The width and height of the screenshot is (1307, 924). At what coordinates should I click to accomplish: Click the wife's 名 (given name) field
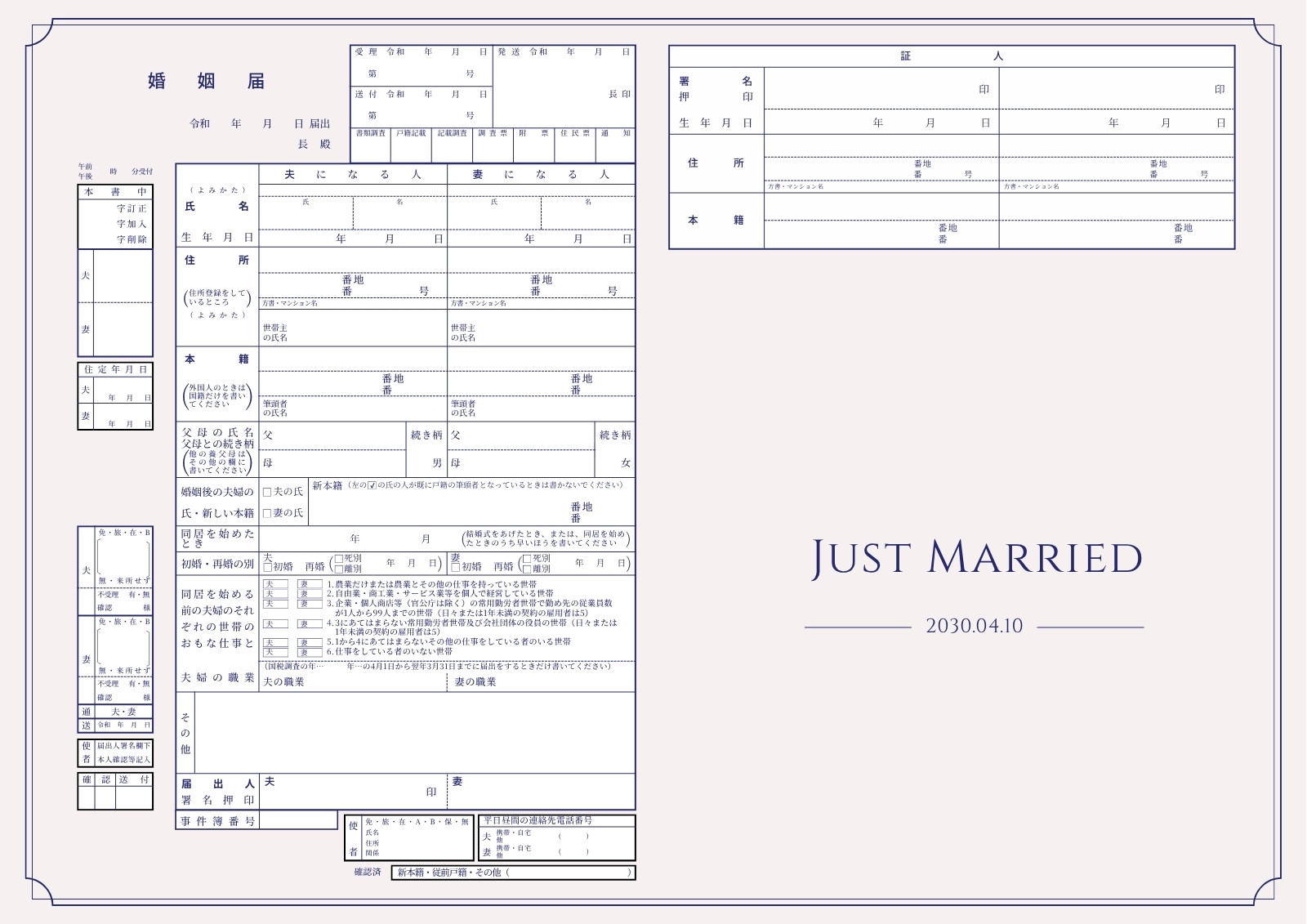pos(588,213)
